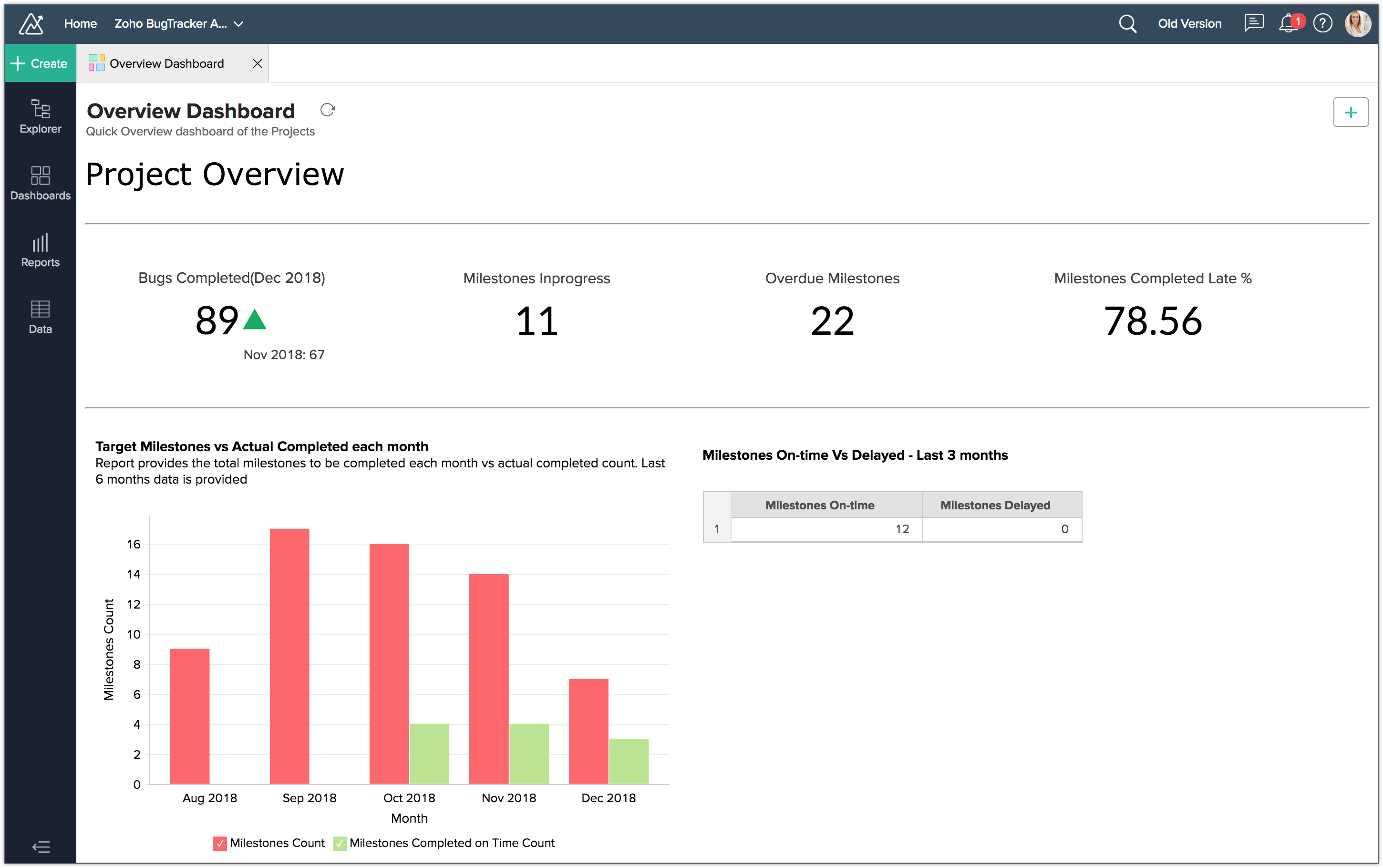Open the chat feedback icon

(1253, 23)
